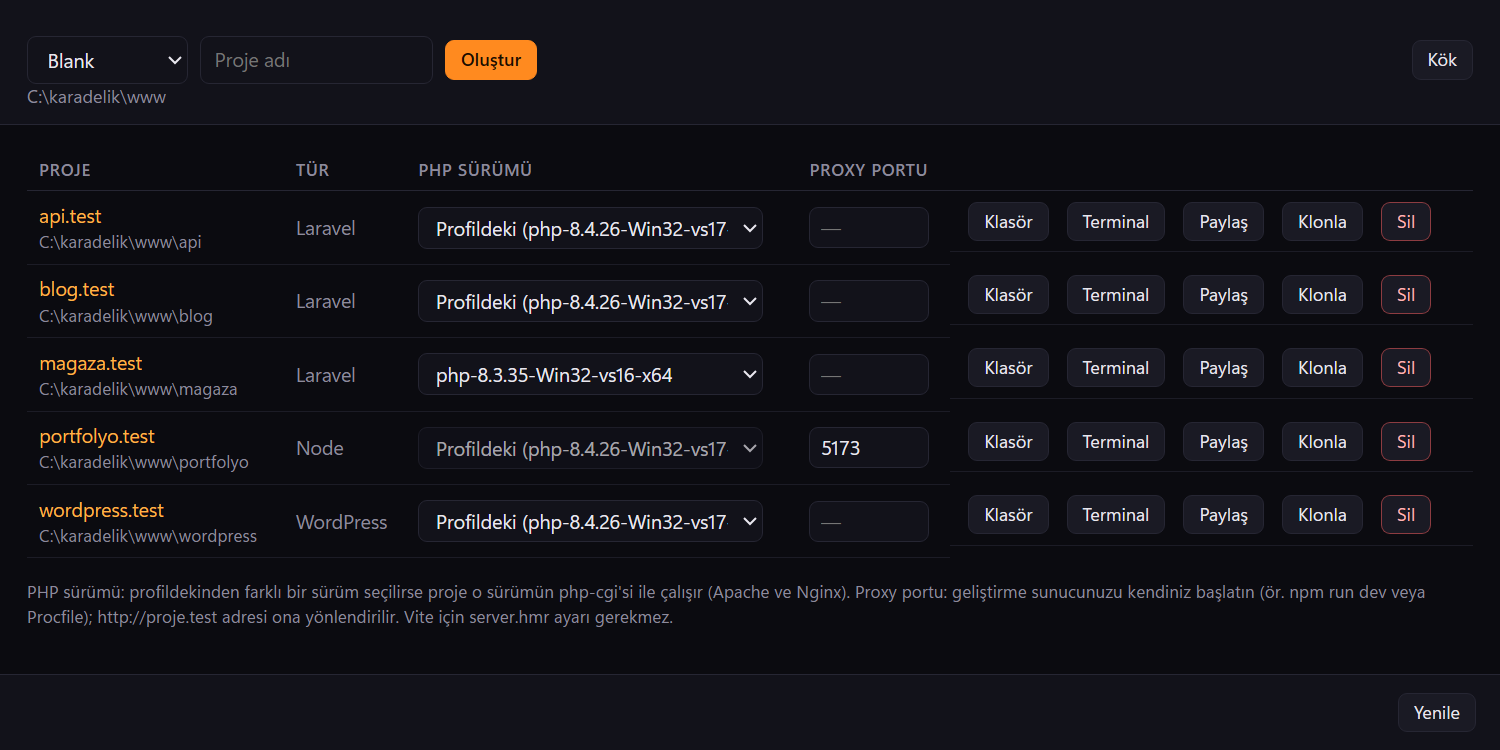Open the Blank template dropdown
Image resolution: width=1500 pixels, height=750 pixels.
pyautogui.click(x=107, y=60)
